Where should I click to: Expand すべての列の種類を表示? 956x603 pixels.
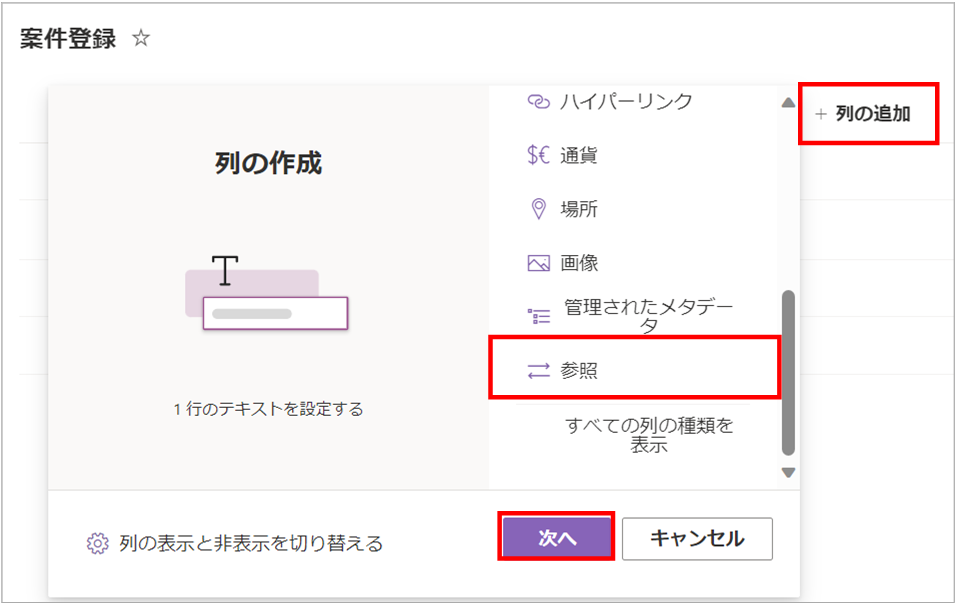point(649,435)
